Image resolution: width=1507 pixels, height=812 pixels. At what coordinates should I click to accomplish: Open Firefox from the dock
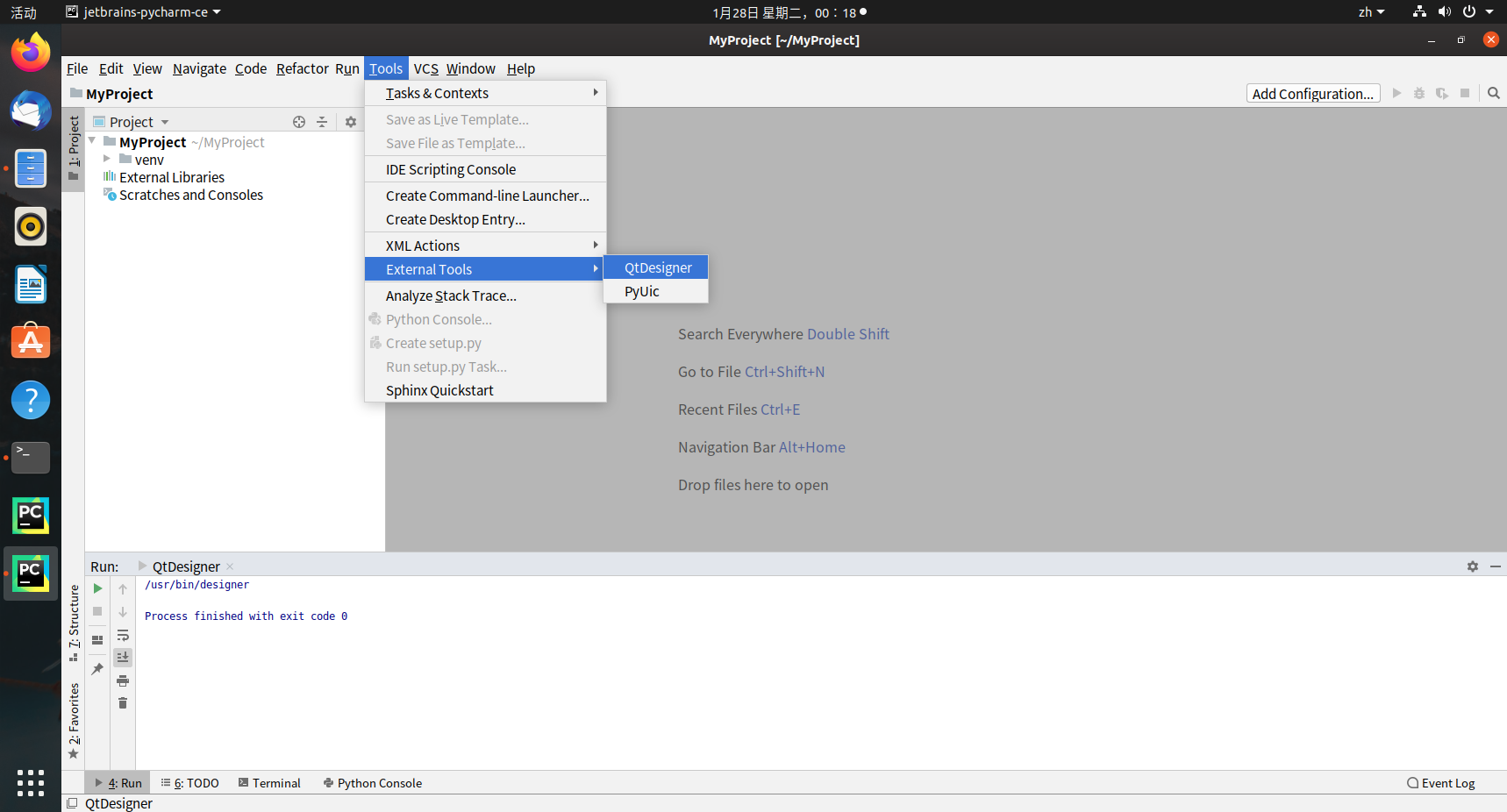[x=31, y=53]
